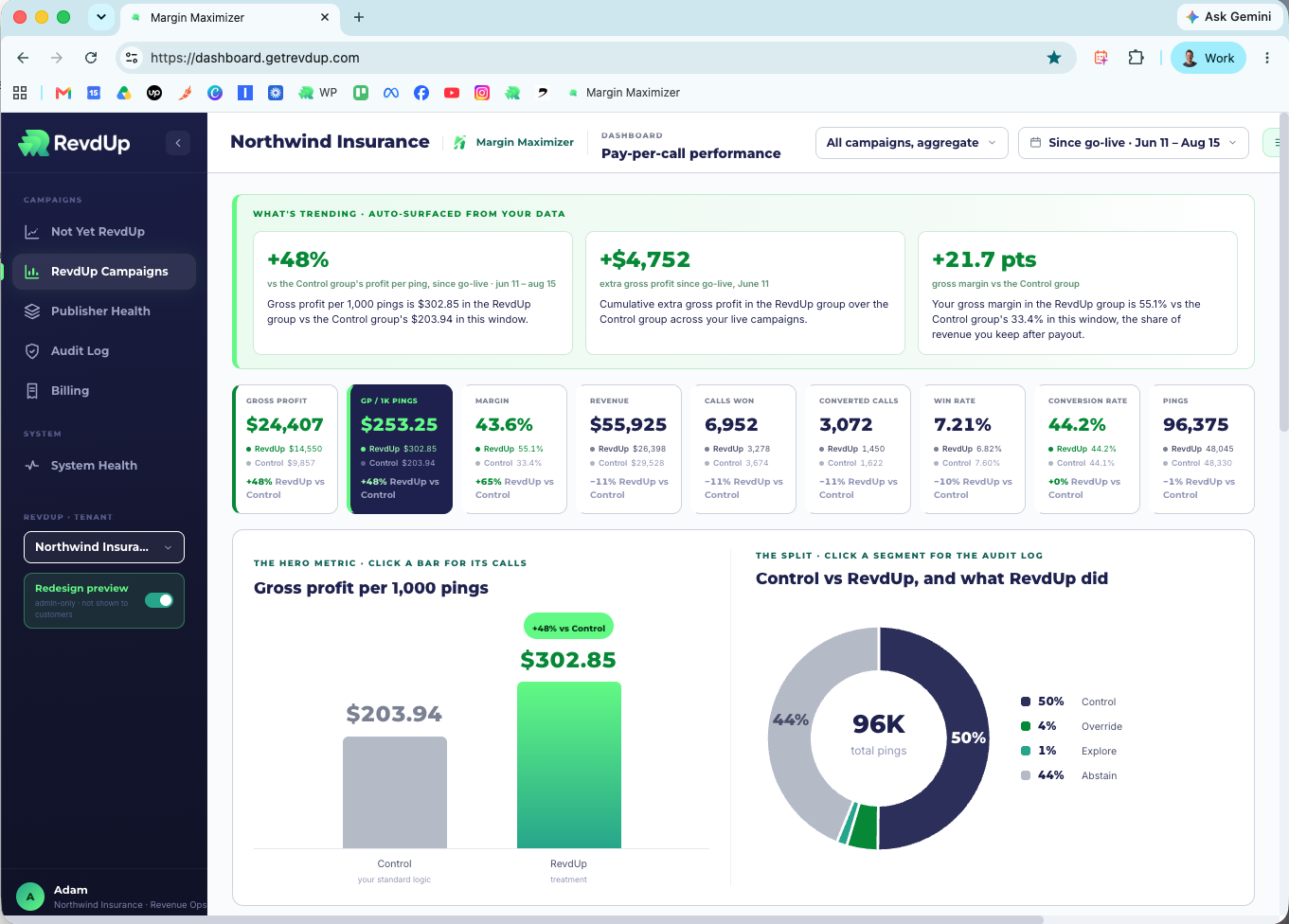Click the +48% trending insight card
1289x924 pixels.
tap(413, 293)
